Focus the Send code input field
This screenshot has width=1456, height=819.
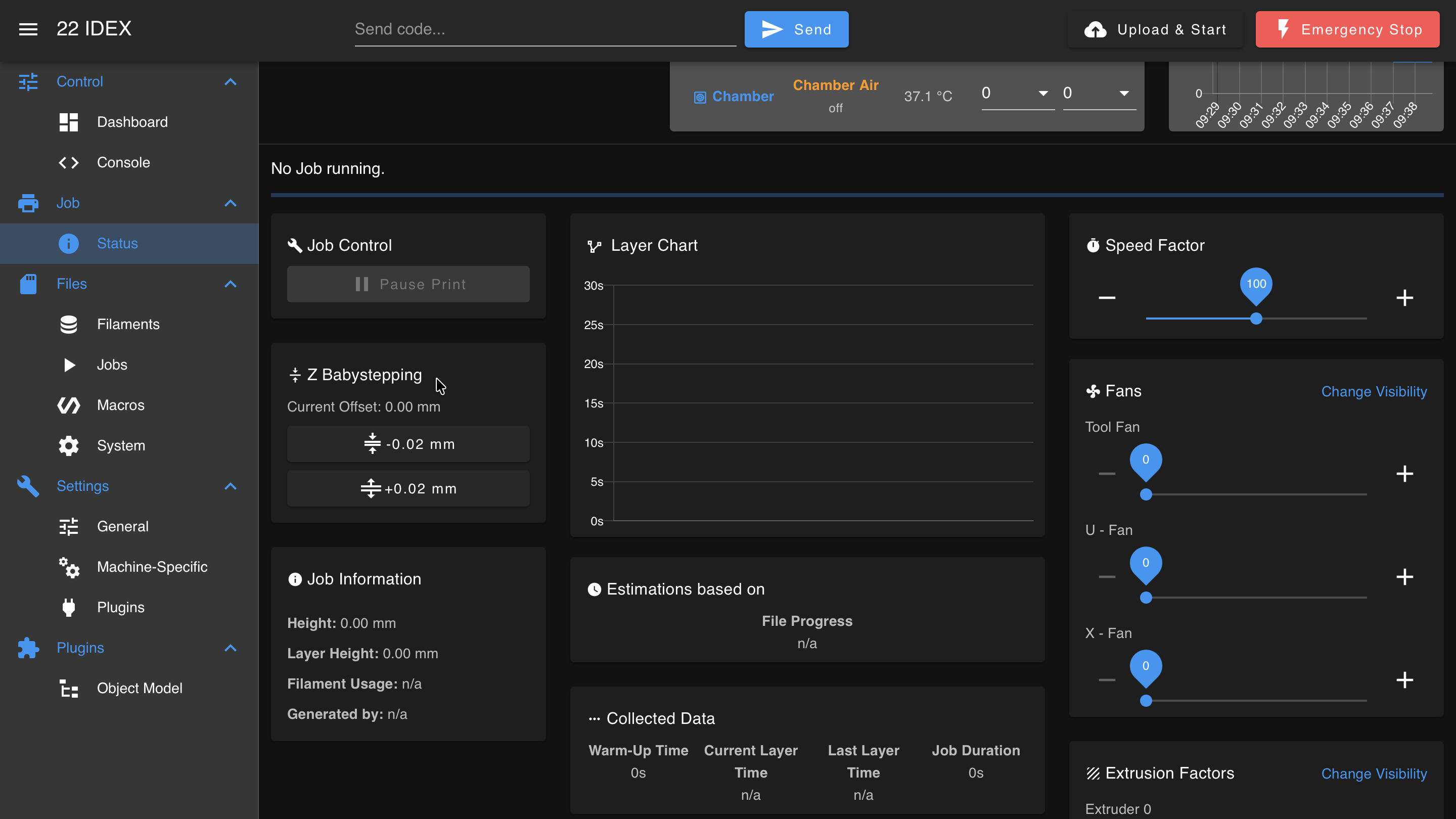coord(545,29)
